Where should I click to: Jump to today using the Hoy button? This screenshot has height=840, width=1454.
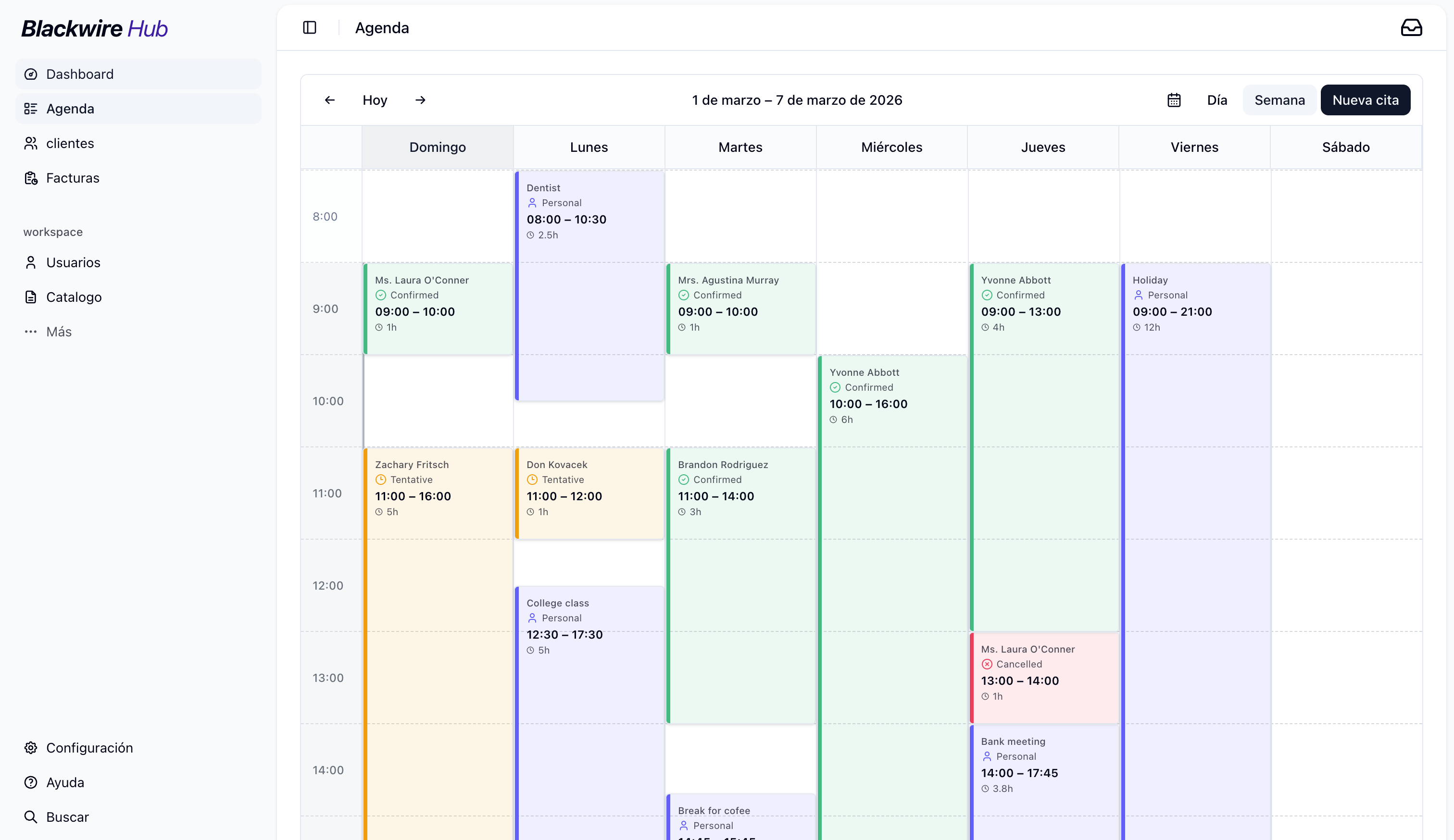[x=375, y=100]
